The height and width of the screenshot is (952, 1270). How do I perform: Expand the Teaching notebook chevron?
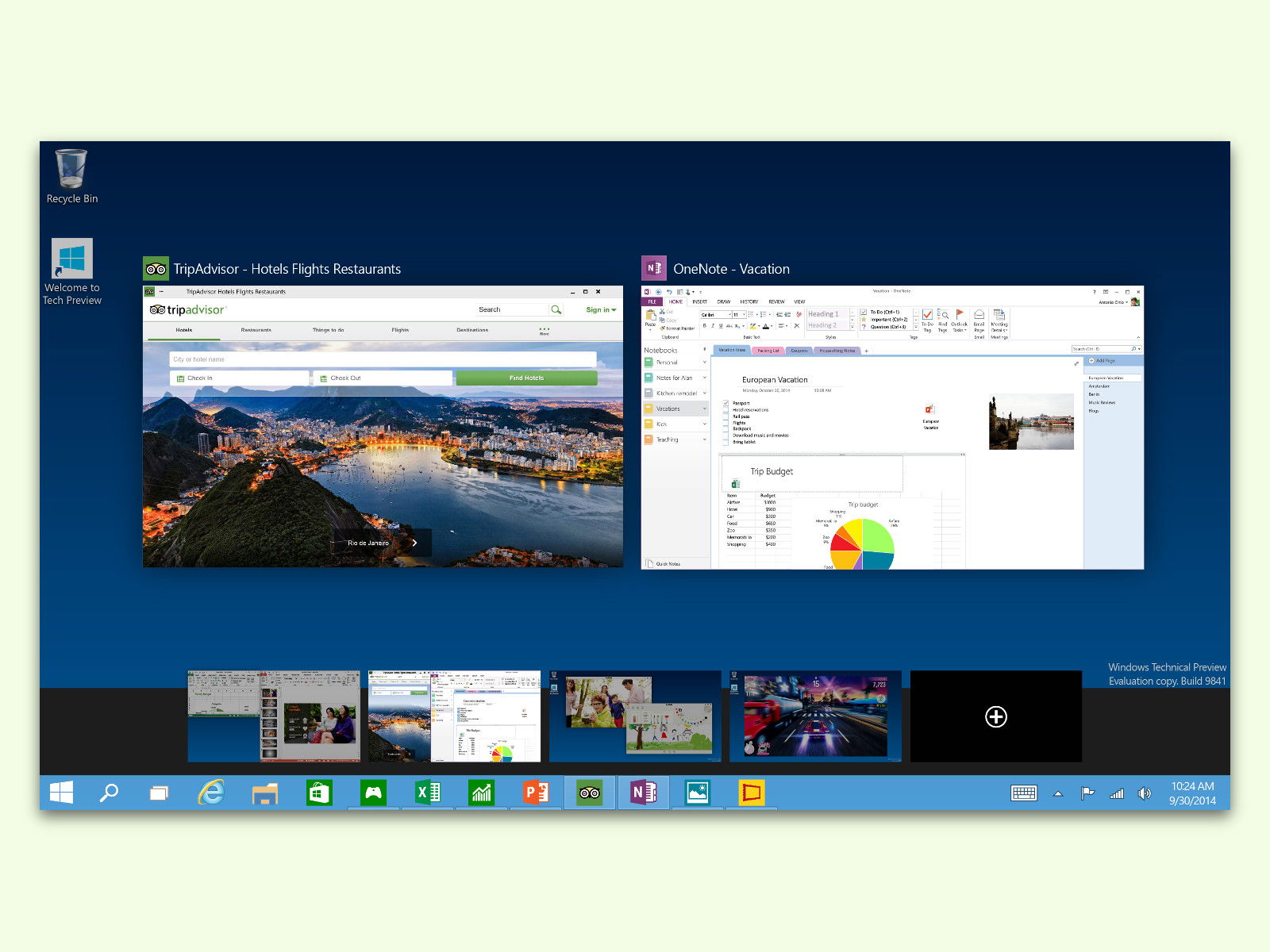[x=704, y=440]
